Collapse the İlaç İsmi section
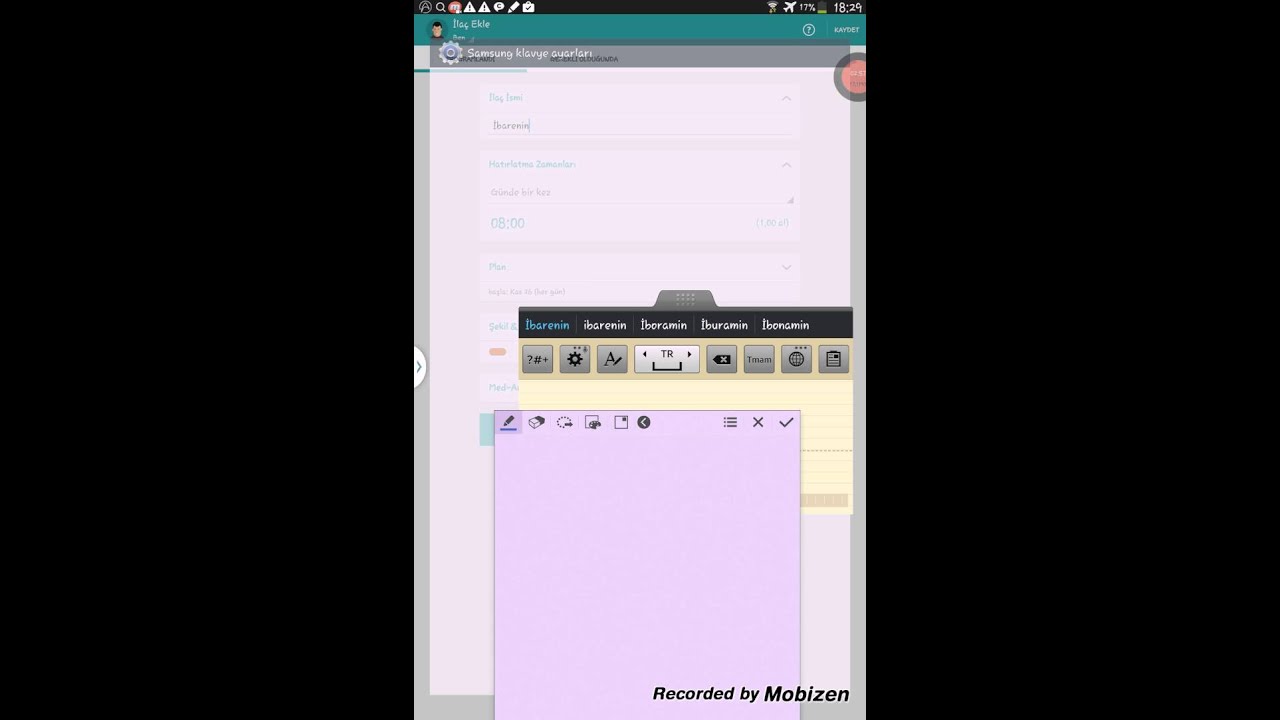 pos(786,98)
